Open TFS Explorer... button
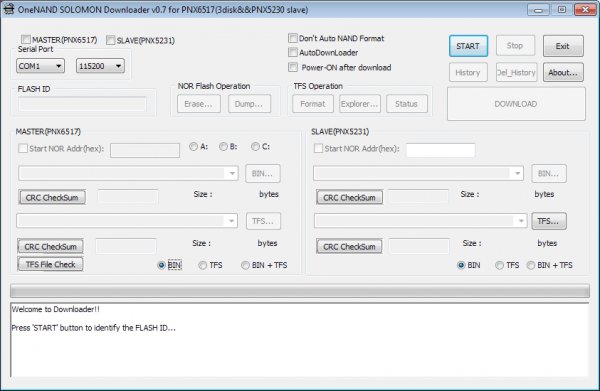 360,104
